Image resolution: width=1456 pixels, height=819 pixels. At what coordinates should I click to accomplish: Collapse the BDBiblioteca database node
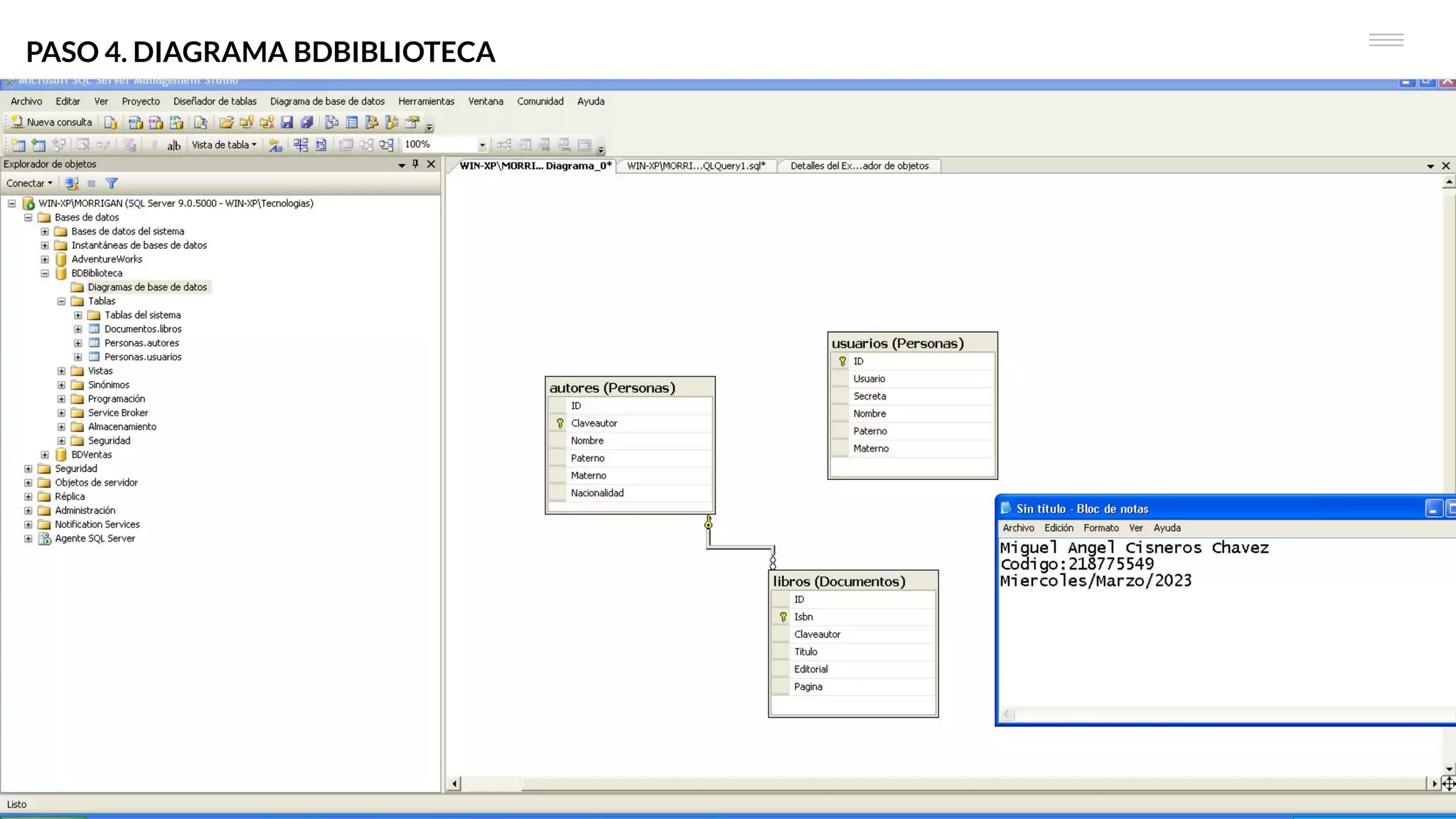45,273
